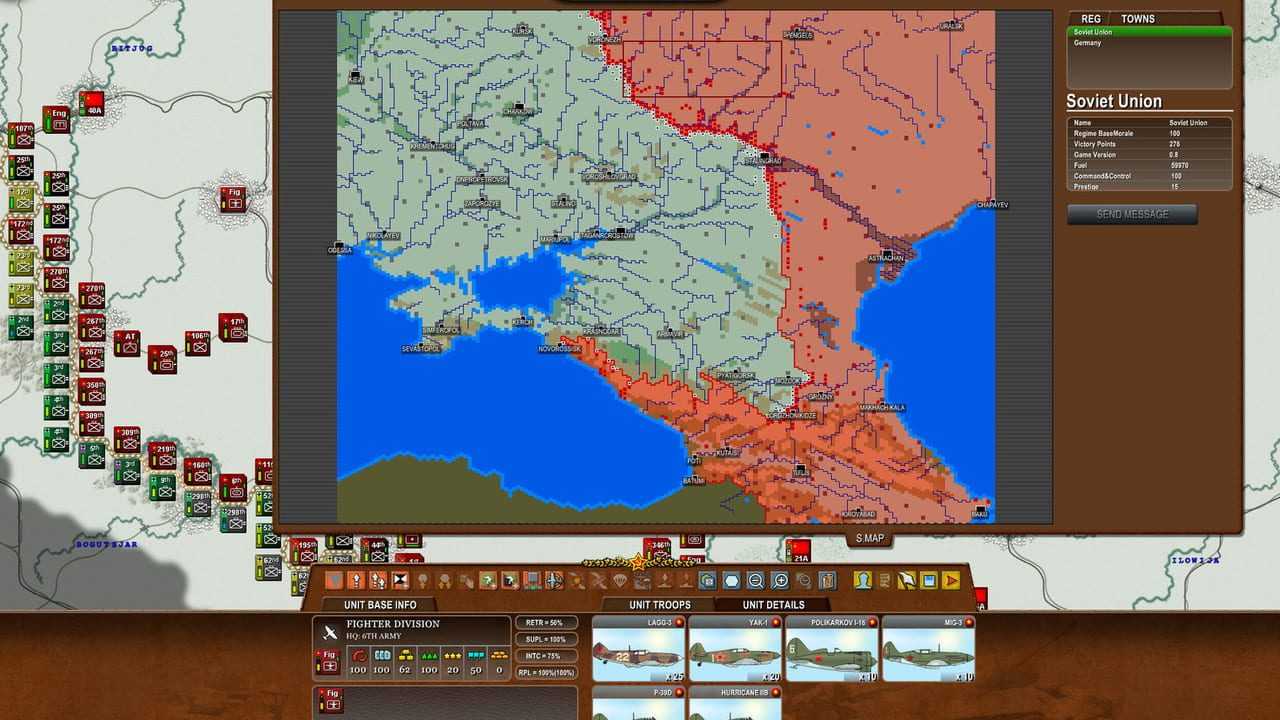Select the YAK-1 aircraft card
This screenshot has width=1280, height=720.
click(x=735, y=649)
